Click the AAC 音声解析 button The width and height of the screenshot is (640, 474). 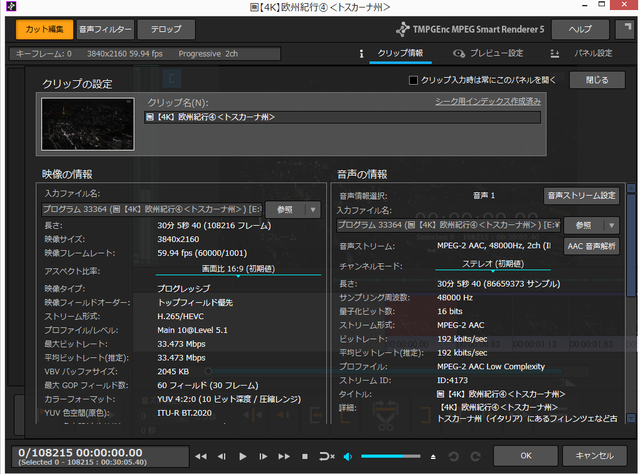(591, 246)
